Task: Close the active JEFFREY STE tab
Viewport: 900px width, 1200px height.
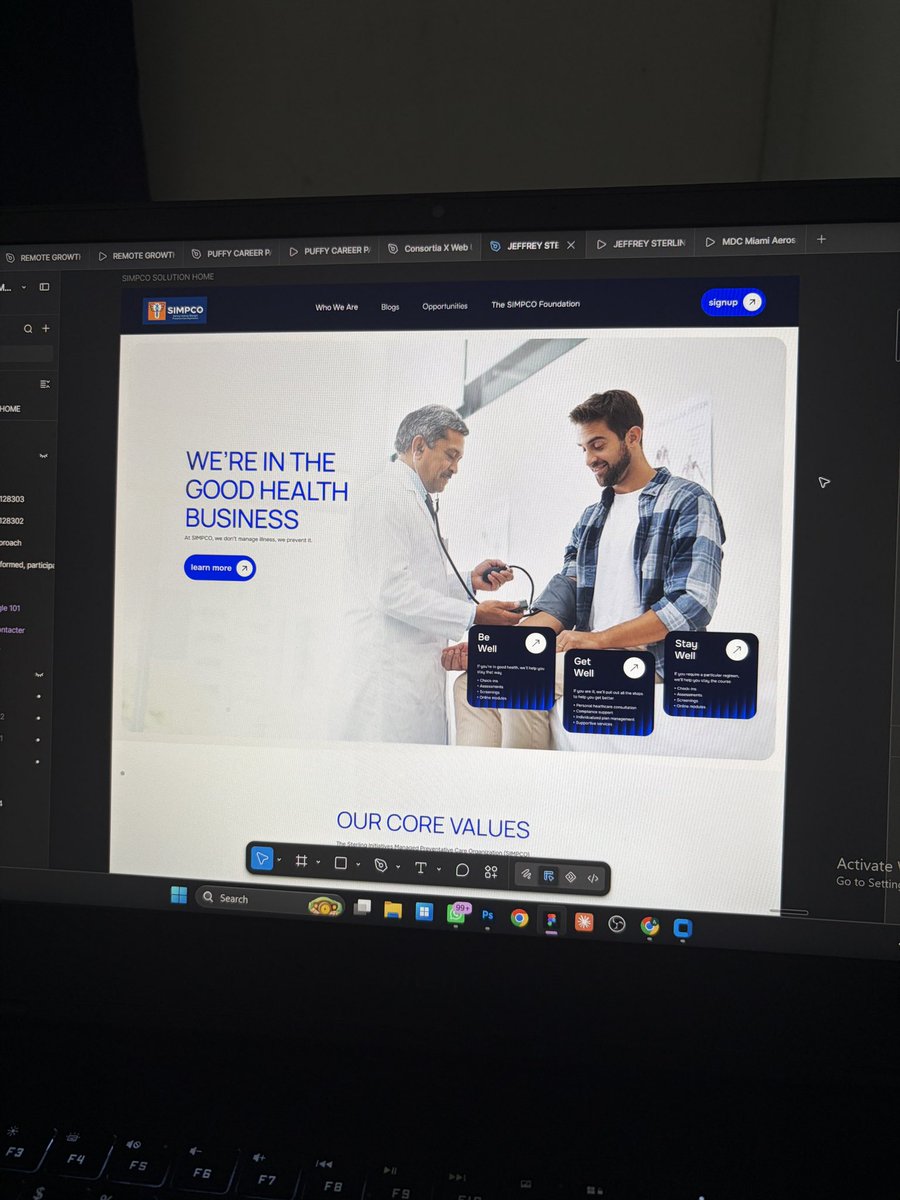Action: (571, 245)
